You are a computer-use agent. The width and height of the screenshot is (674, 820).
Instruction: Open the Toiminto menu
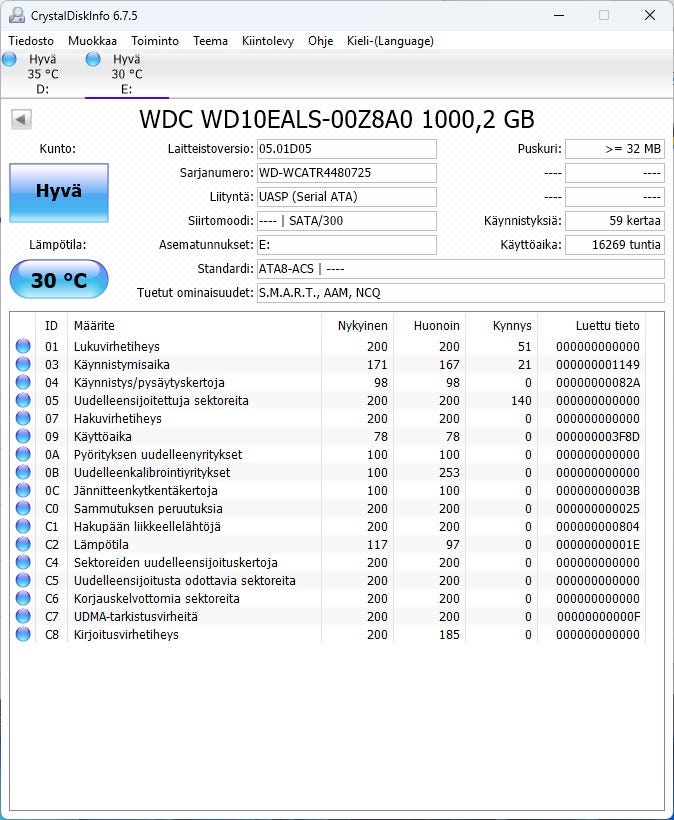(x=155, y=41)
